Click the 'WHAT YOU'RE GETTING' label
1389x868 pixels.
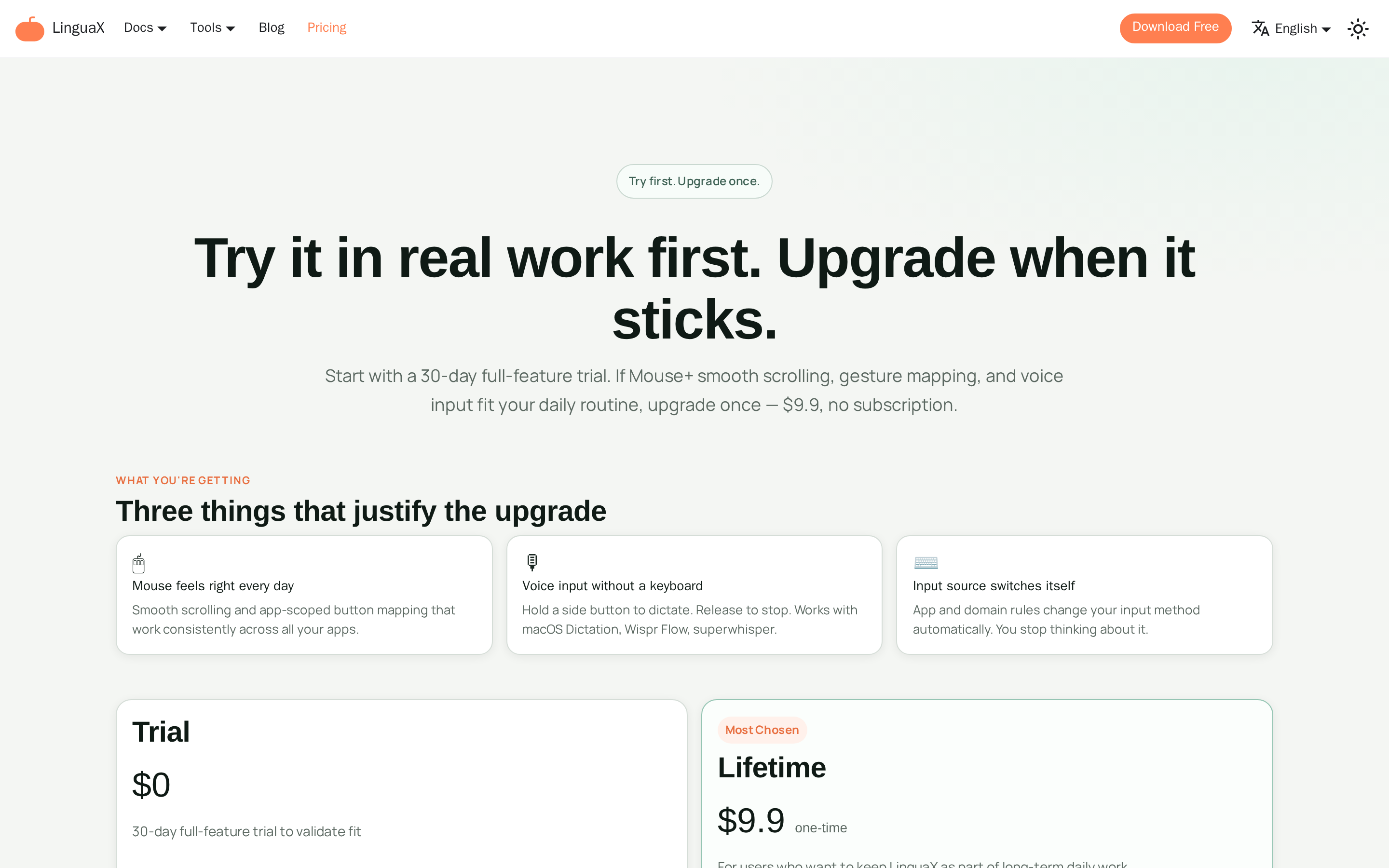coord(183,480)
